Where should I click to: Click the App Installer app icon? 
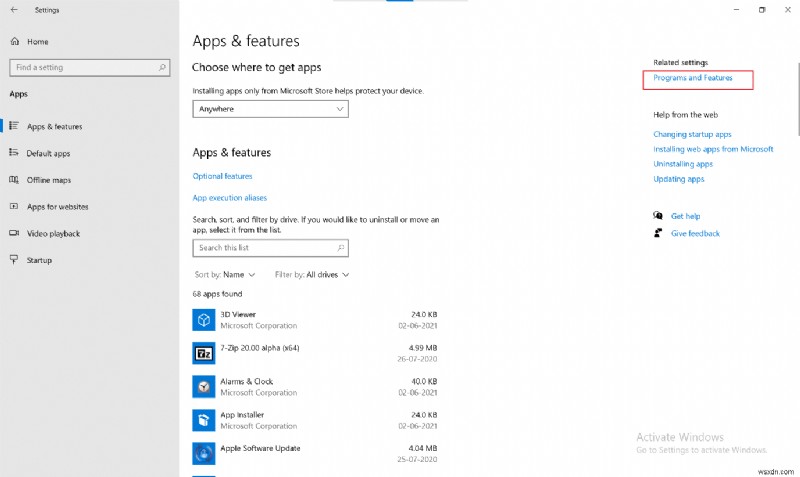[204, 420]
